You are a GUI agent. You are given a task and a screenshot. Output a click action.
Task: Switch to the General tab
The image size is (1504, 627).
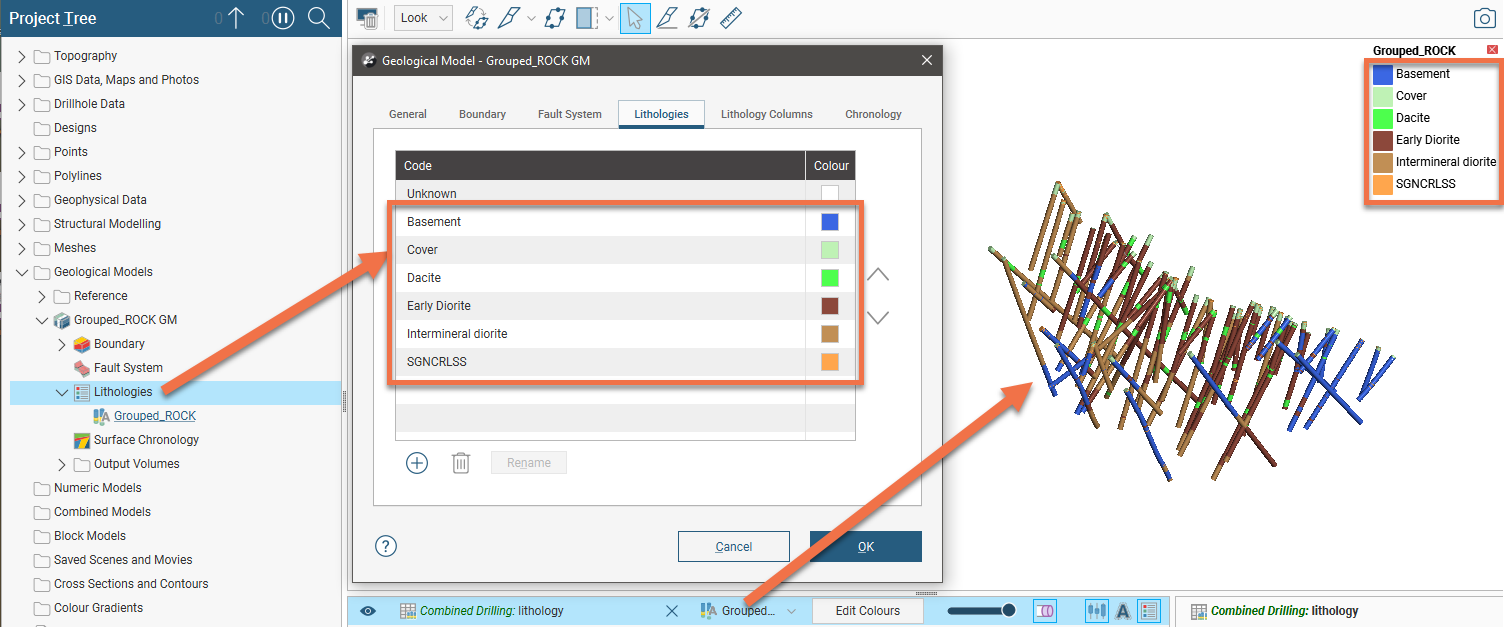408,114
